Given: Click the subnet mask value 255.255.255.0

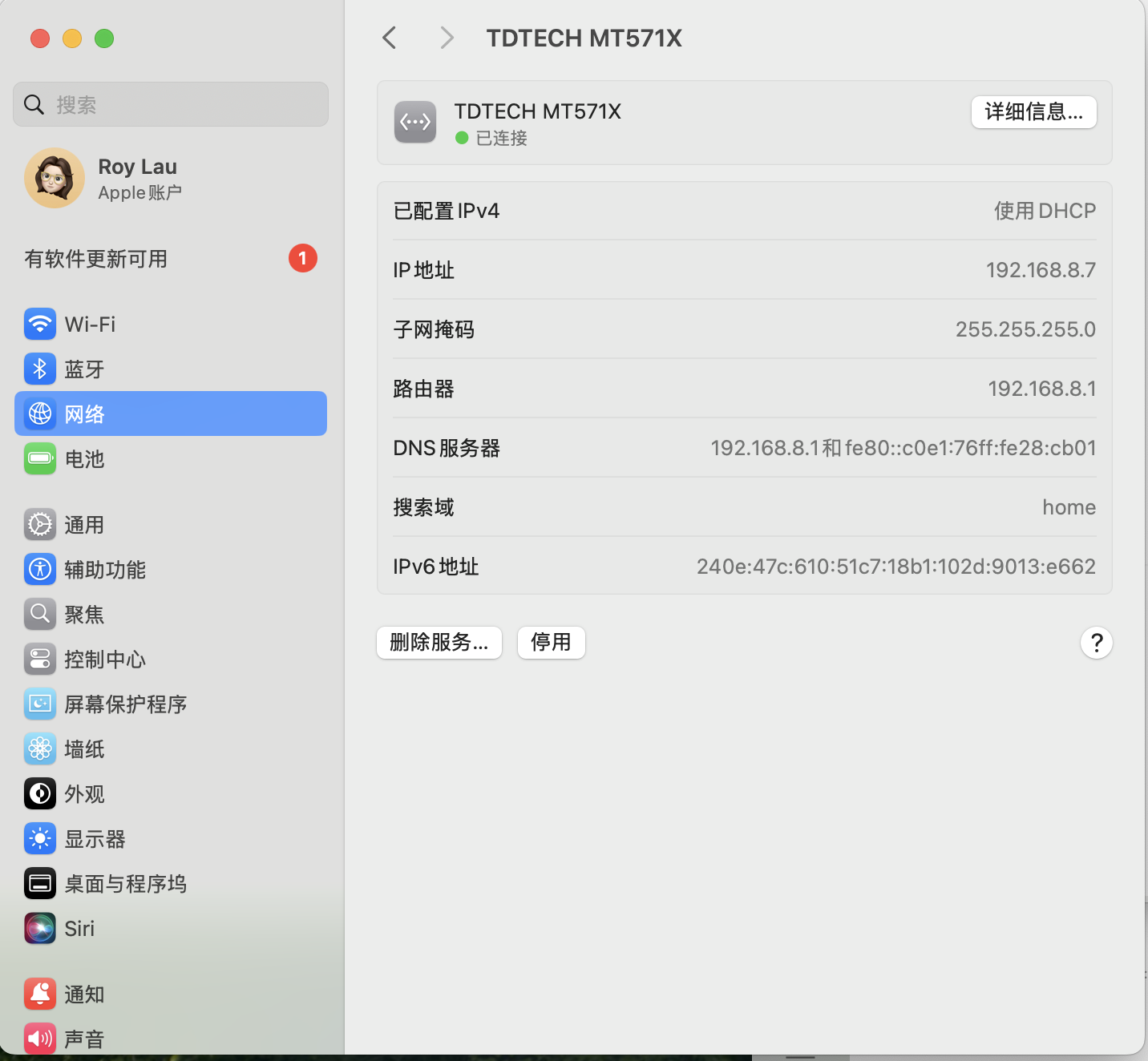Looking at the screenshot, I should pyautogui.click(x=1025, y=329).
